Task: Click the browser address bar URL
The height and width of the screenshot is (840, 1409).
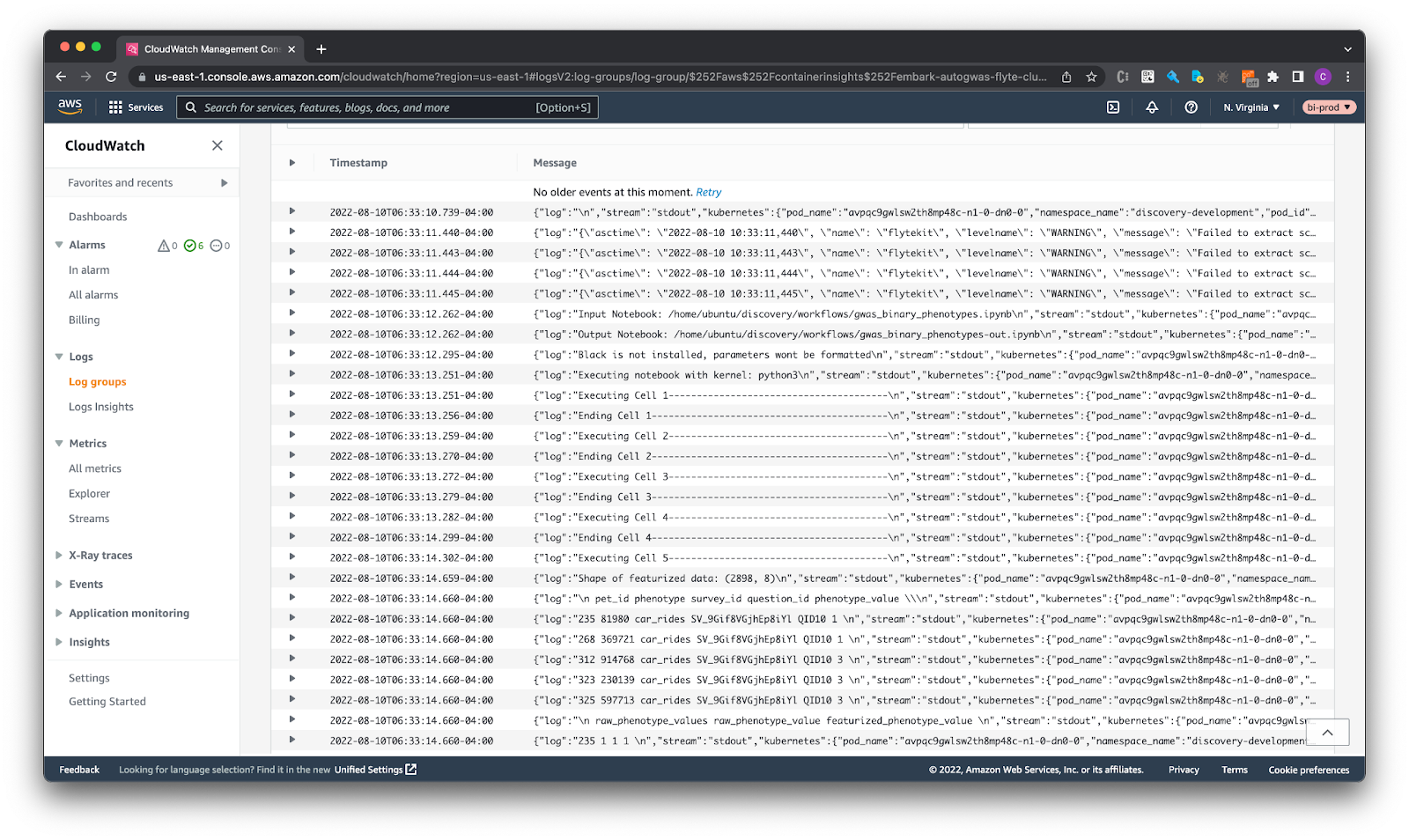Action: pos(601,77)
